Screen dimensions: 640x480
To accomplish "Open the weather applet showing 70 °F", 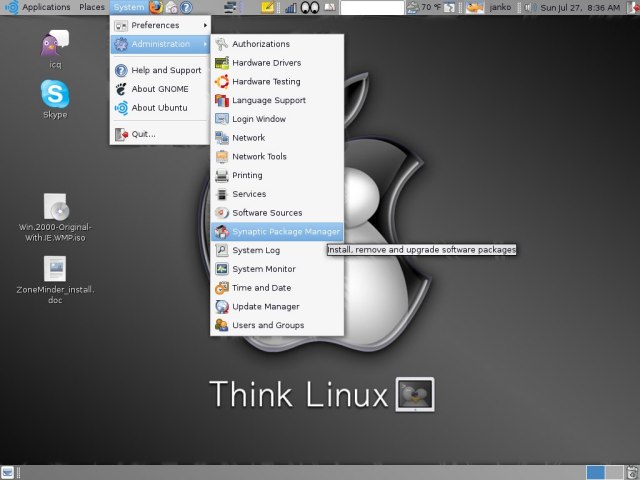I will [x=424, y=7].
